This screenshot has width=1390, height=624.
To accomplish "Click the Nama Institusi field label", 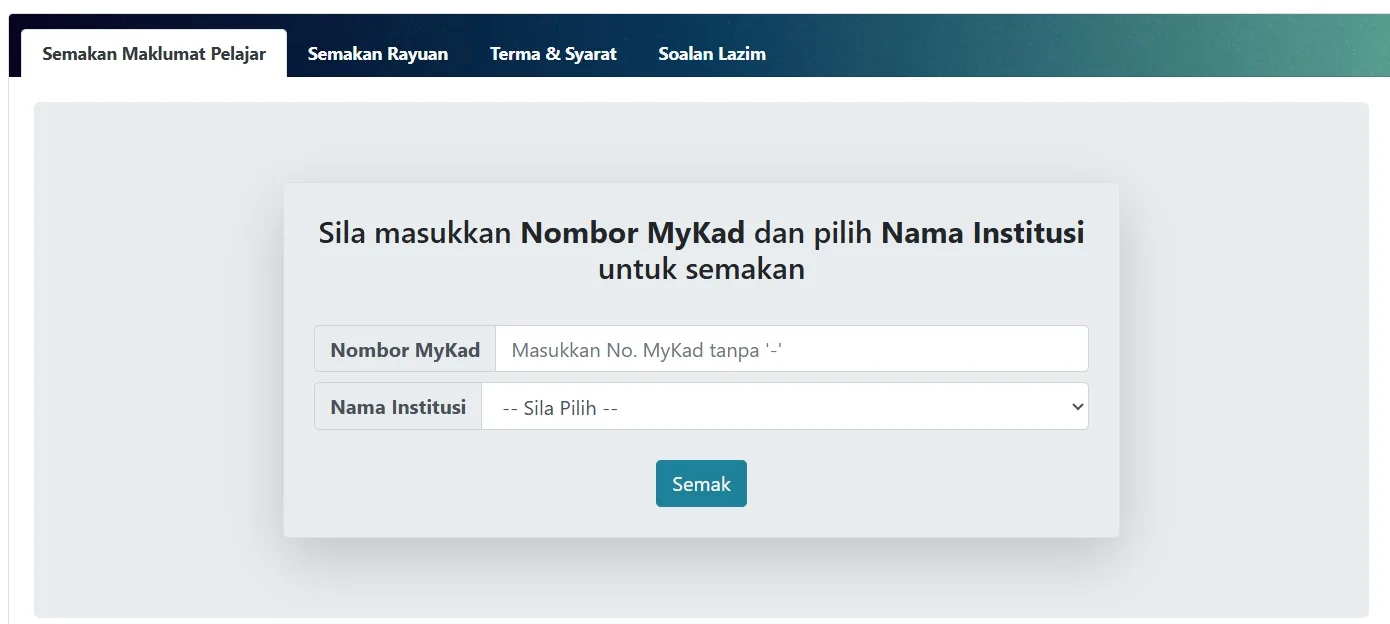I will click(x=398, y=407).
